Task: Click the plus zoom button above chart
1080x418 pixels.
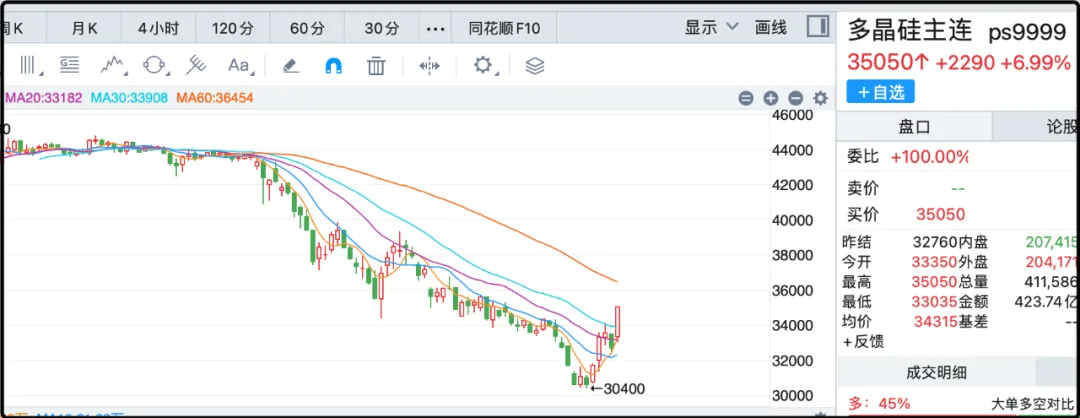Action: 771,98
